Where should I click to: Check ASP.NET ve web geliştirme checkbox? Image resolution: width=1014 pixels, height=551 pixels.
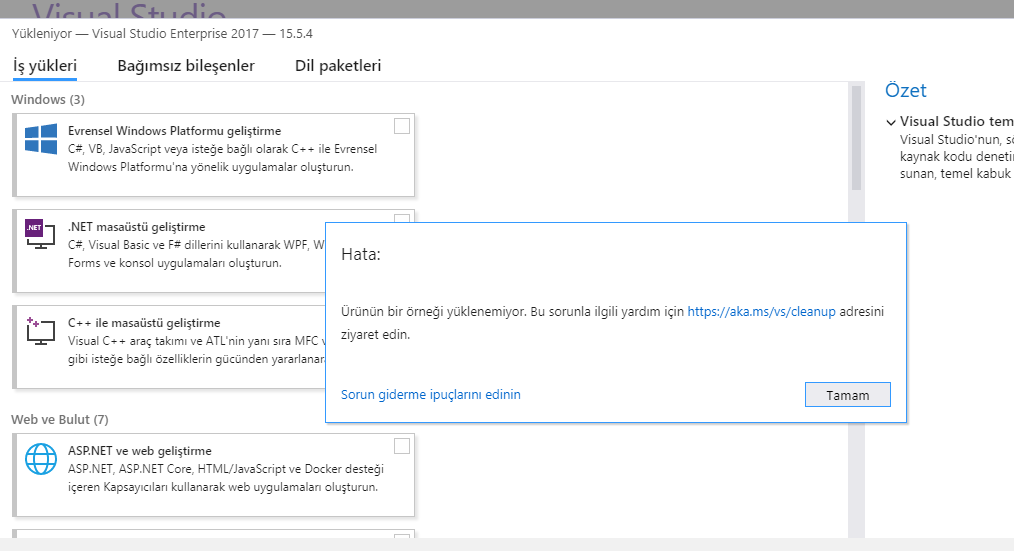pos(402,446)
